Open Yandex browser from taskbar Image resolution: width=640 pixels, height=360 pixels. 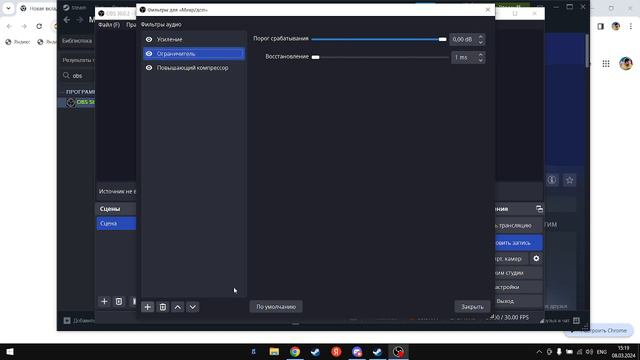336,352
